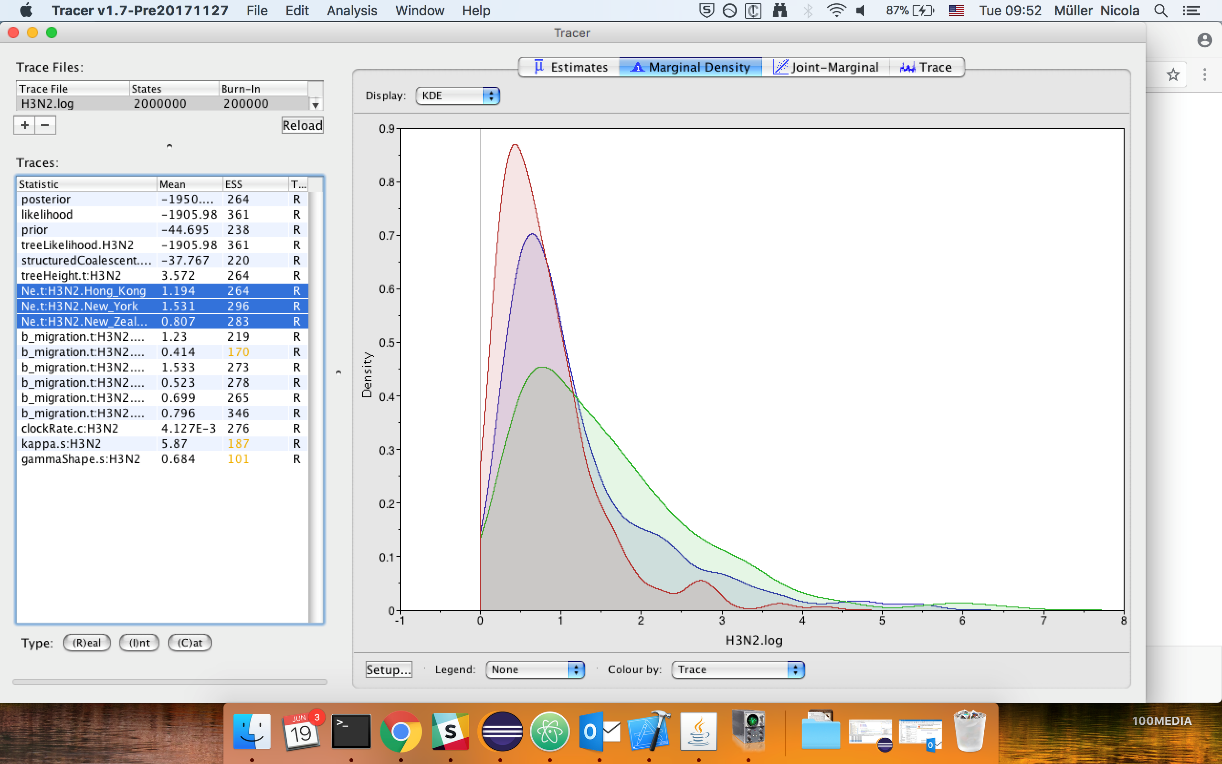This screenshot has width=1222, height=764.
Task: Click the horizontal scrollbar below Type buttons
Action: point(169,682)
